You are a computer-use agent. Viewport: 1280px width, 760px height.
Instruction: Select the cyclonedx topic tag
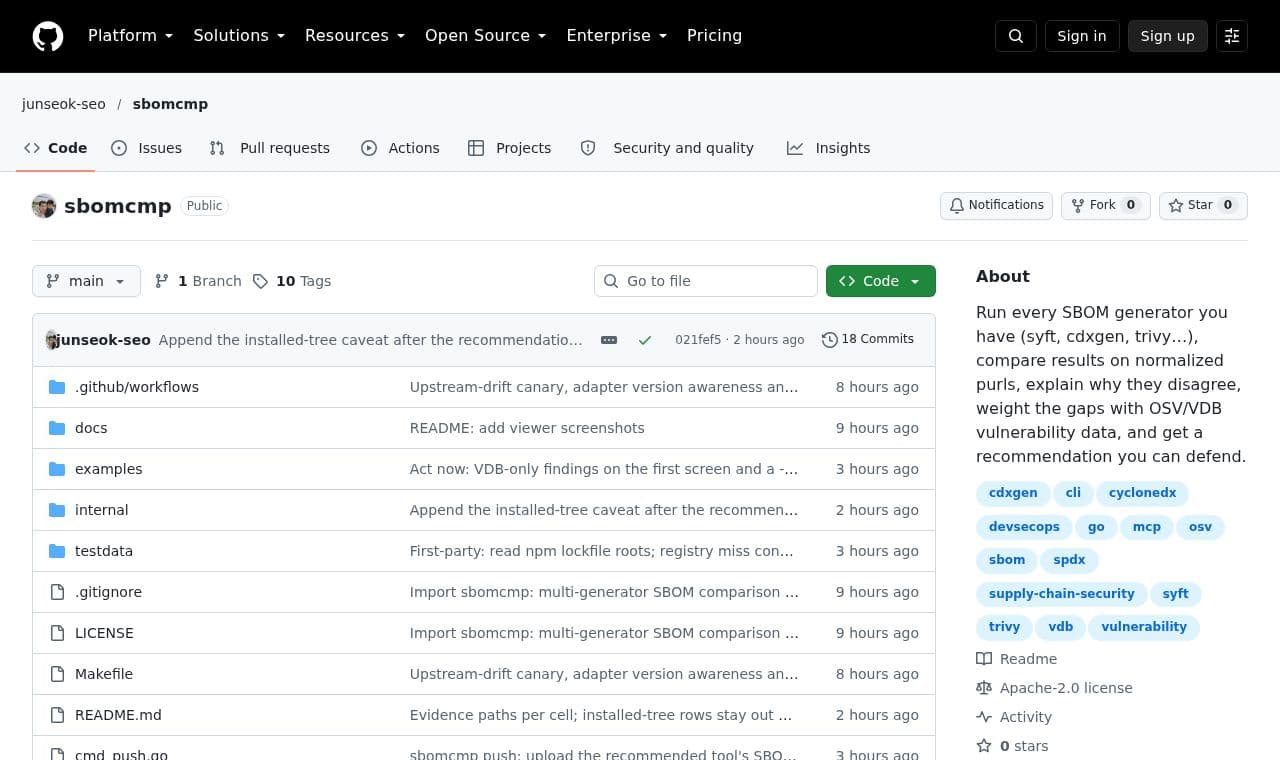tap(1142, 493)
